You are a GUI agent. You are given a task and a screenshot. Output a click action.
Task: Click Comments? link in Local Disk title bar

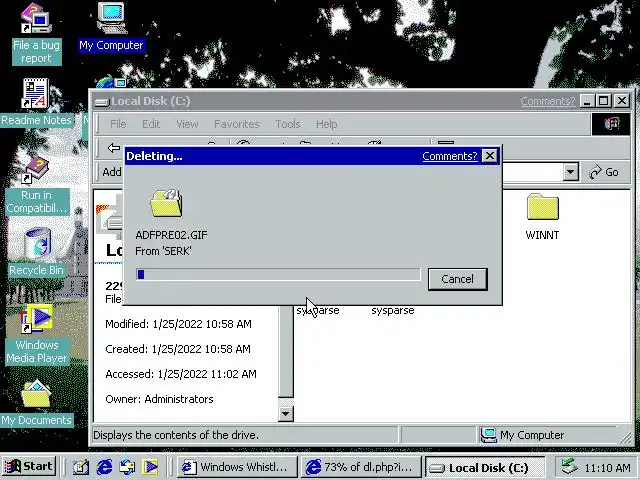coord(547,101)
